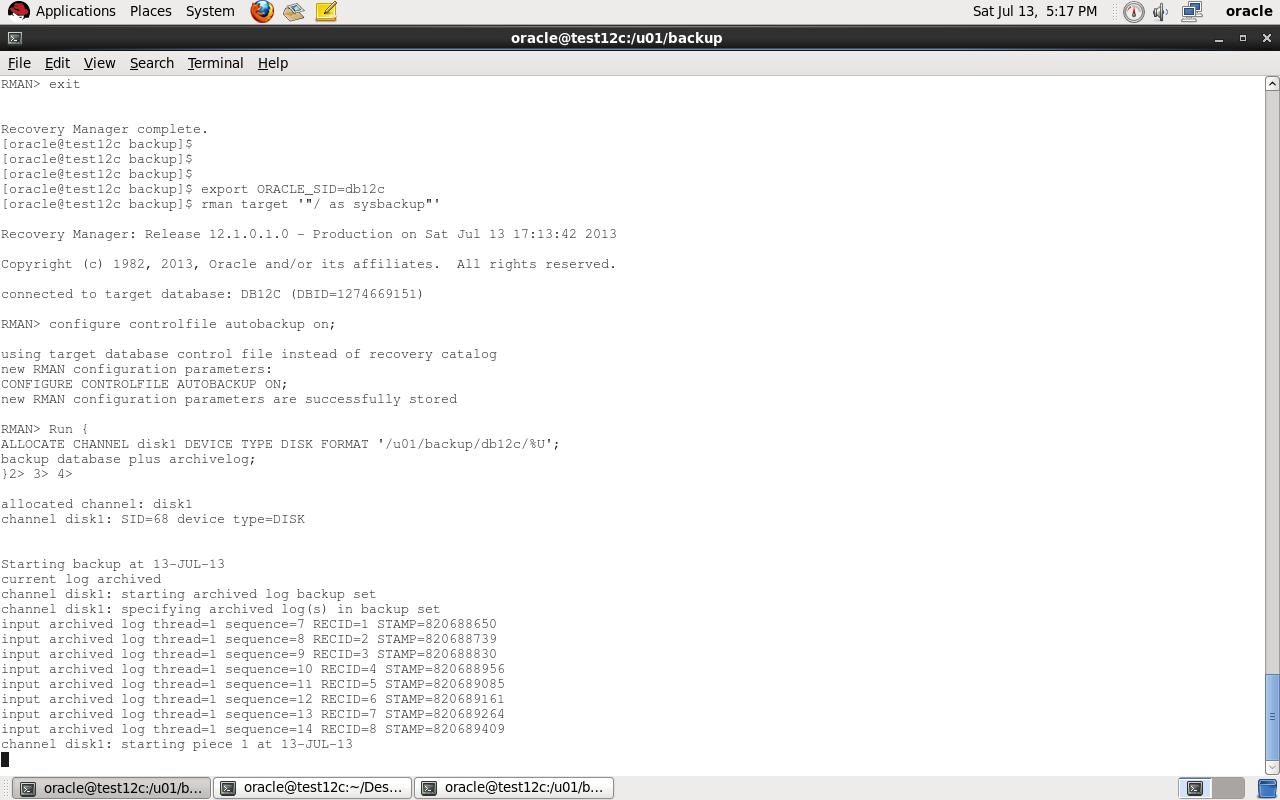Screen dimensions: 1280x800
Task: Open the Places menu
Action: coord(150,11)
